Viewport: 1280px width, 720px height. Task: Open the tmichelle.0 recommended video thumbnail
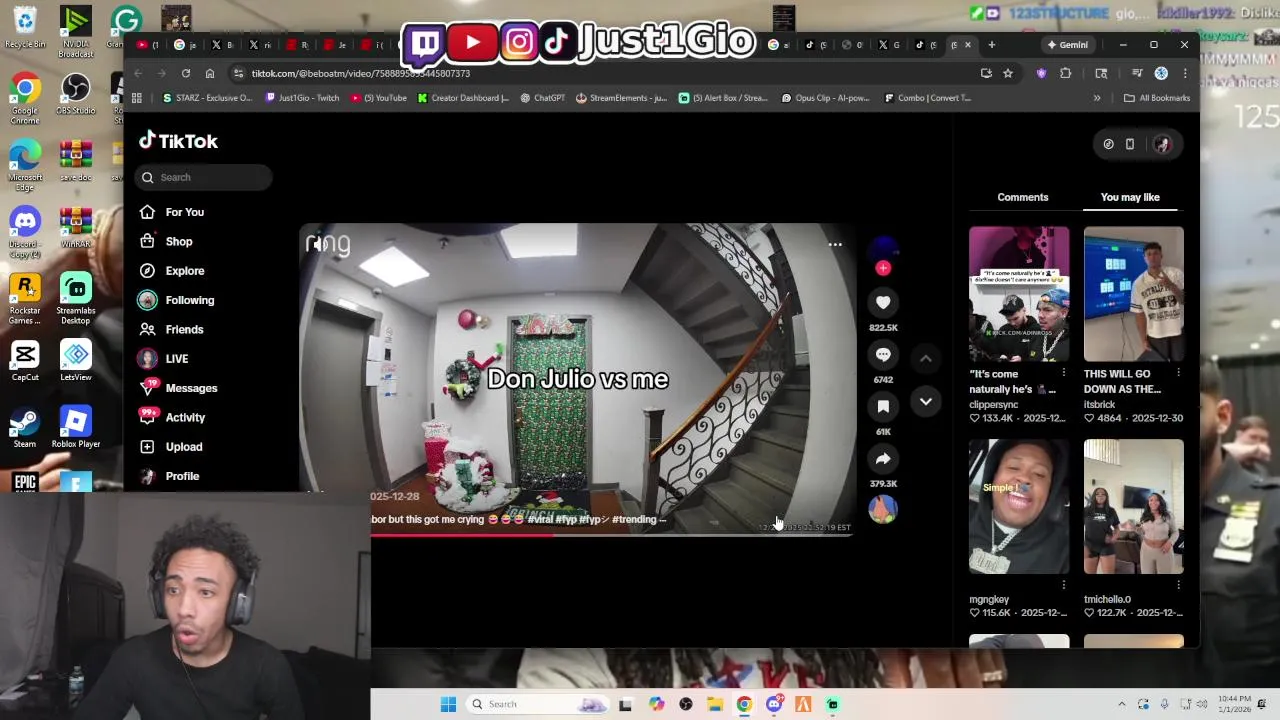[x=1134, y=507]
